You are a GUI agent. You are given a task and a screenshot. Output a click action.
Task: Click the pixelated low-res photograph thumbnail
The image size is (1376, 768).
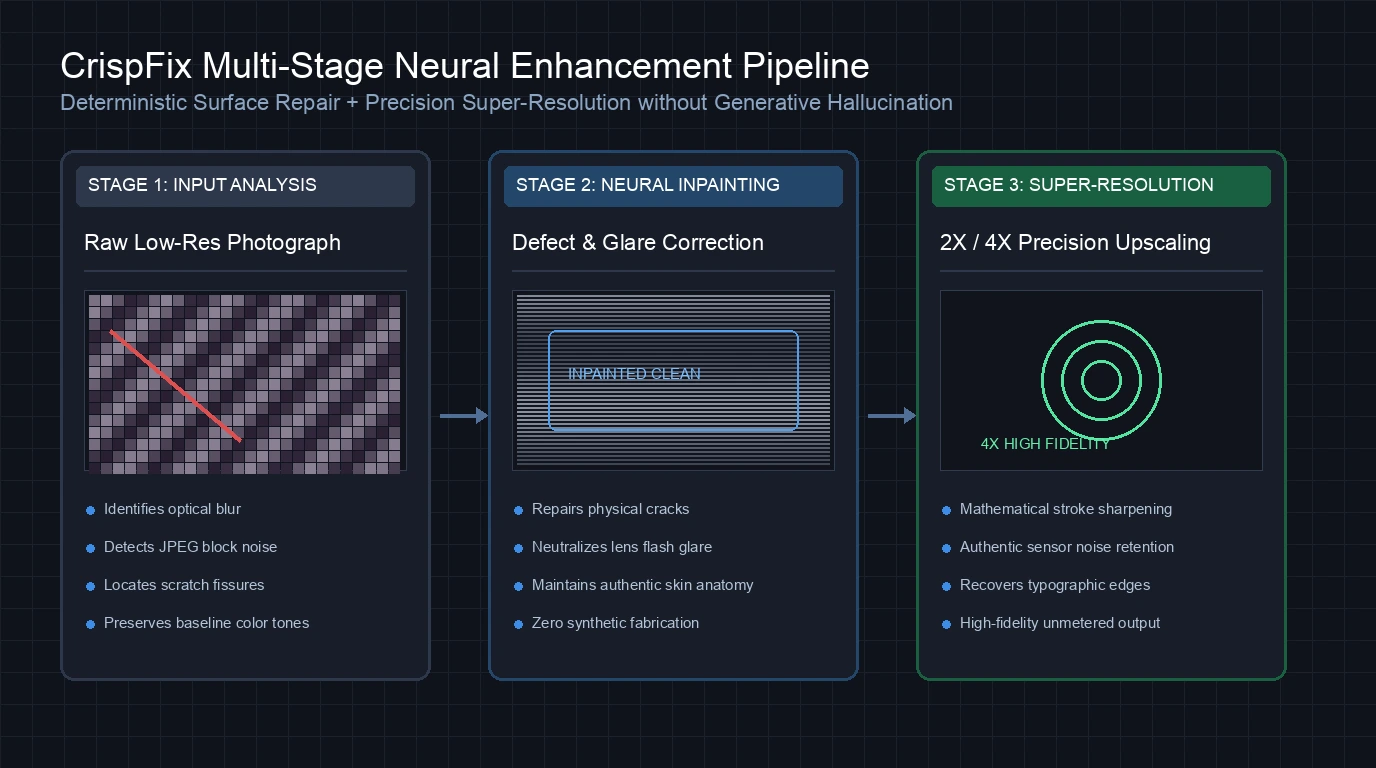click(245, 381)
